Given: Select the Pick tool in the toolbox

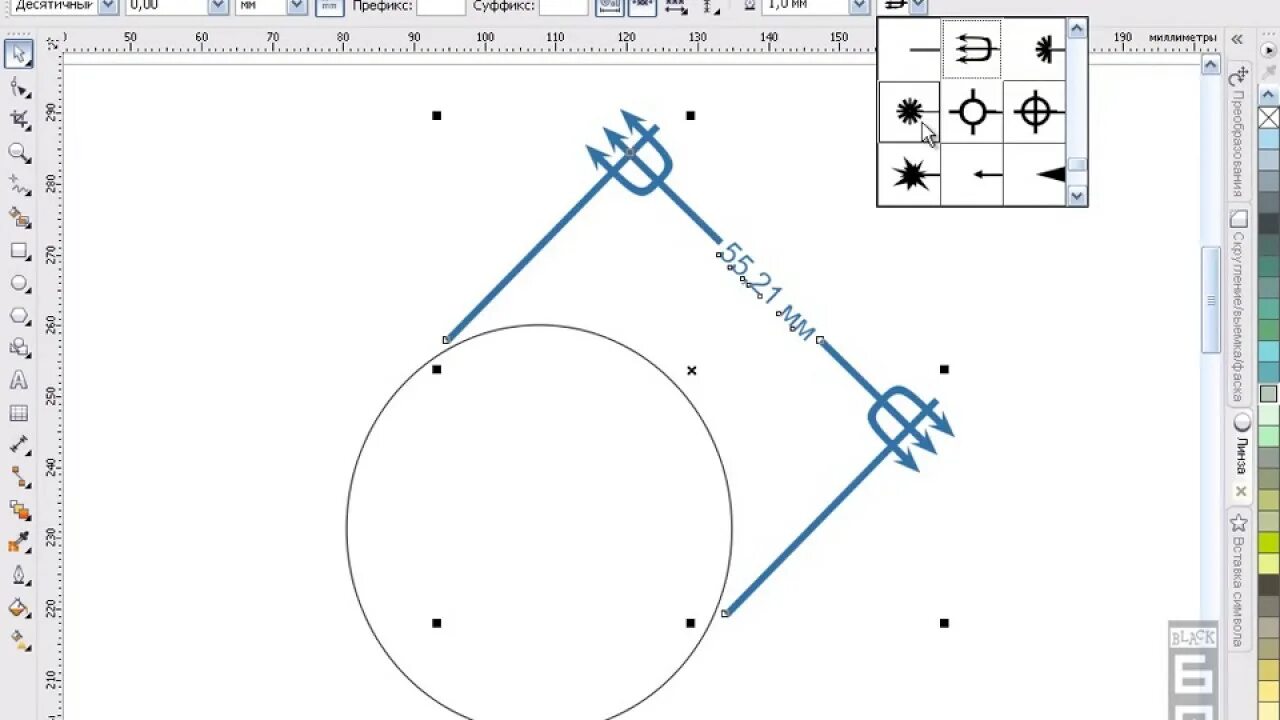Looking at the screenshot, I should [x=18, y=54].
